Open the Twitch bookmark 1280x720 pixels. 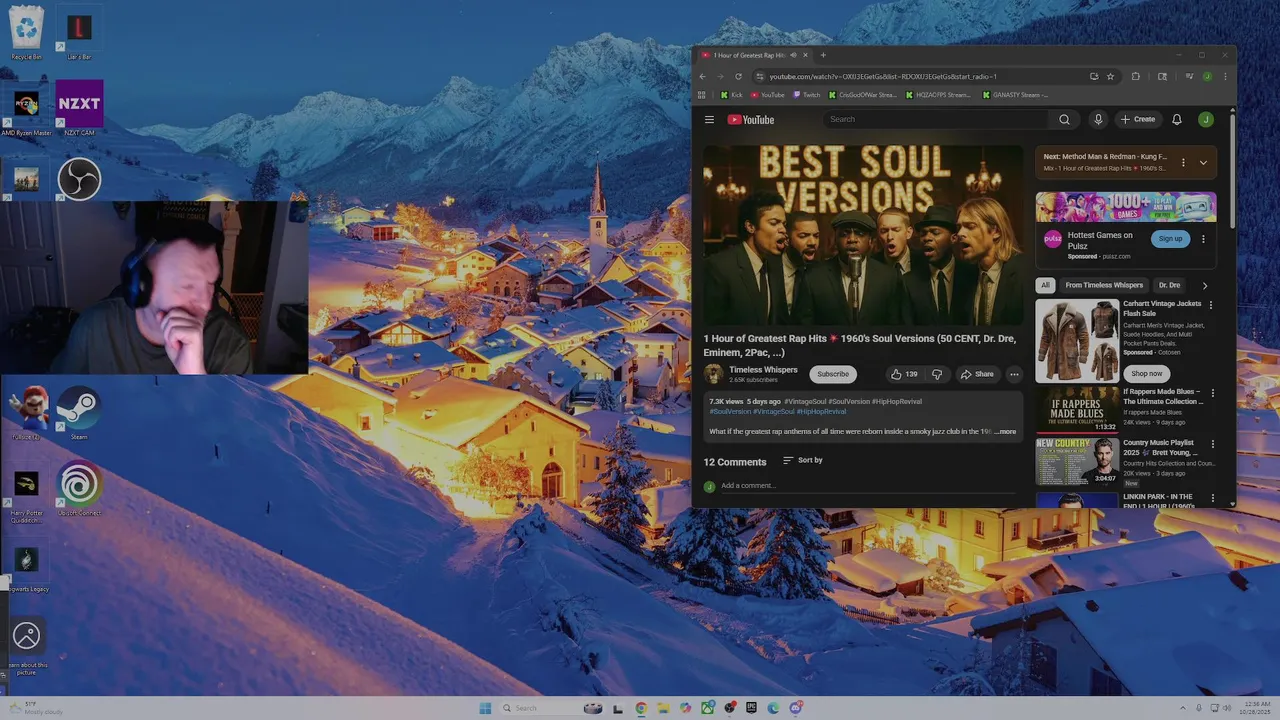tap(807, 95)
